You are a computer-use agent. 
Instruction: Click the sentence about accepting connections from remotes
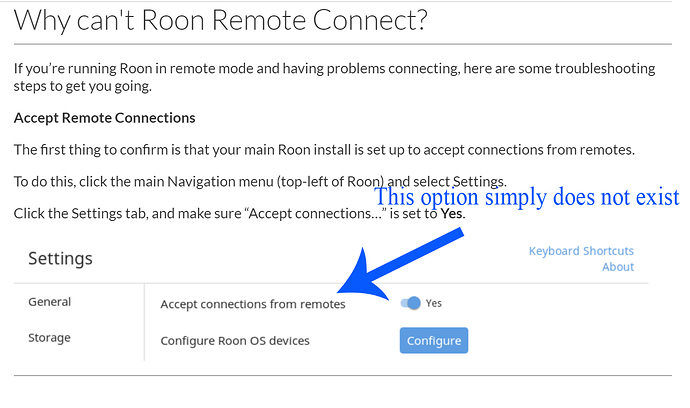click(324, 150)
